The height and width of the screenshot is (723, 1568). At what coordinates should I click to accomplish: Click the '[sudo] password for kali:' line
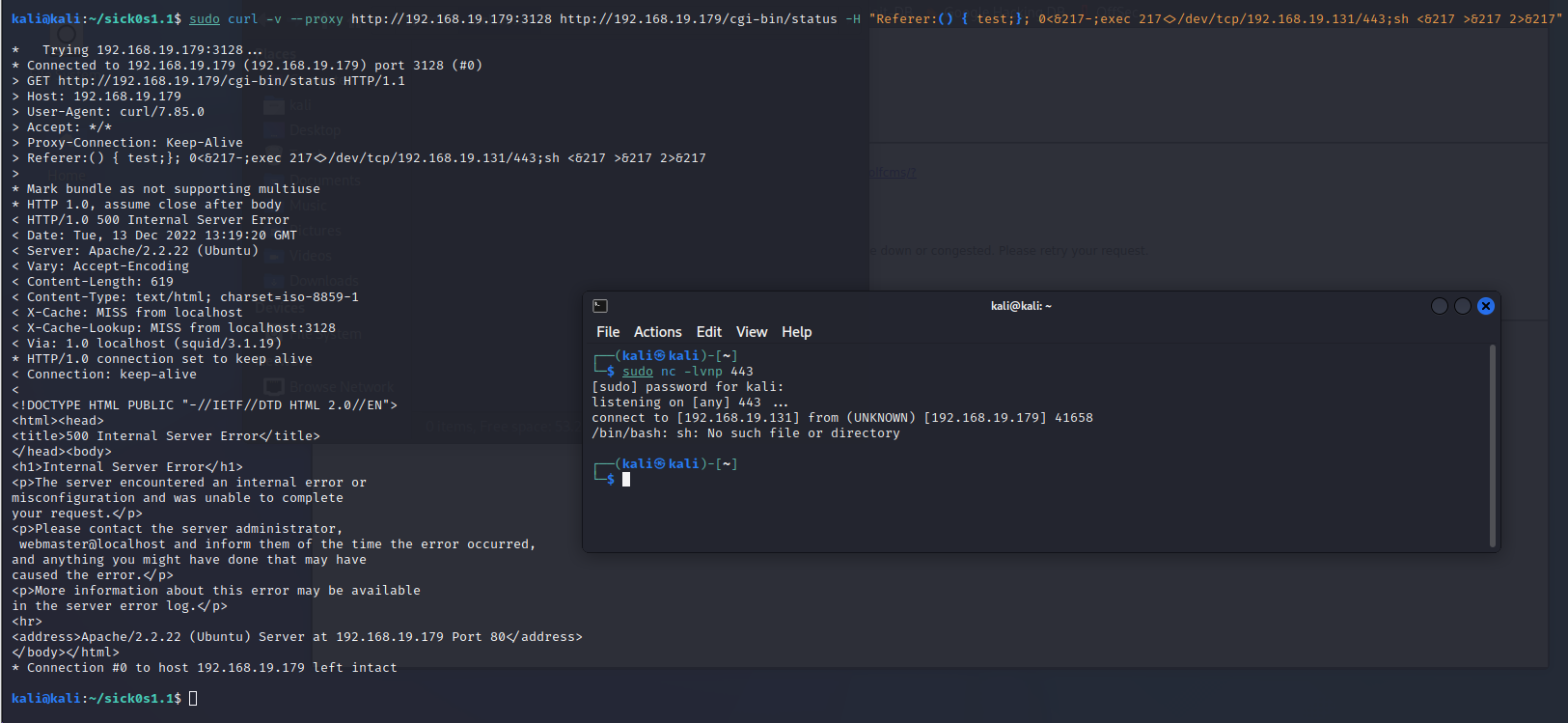point(688,387)
